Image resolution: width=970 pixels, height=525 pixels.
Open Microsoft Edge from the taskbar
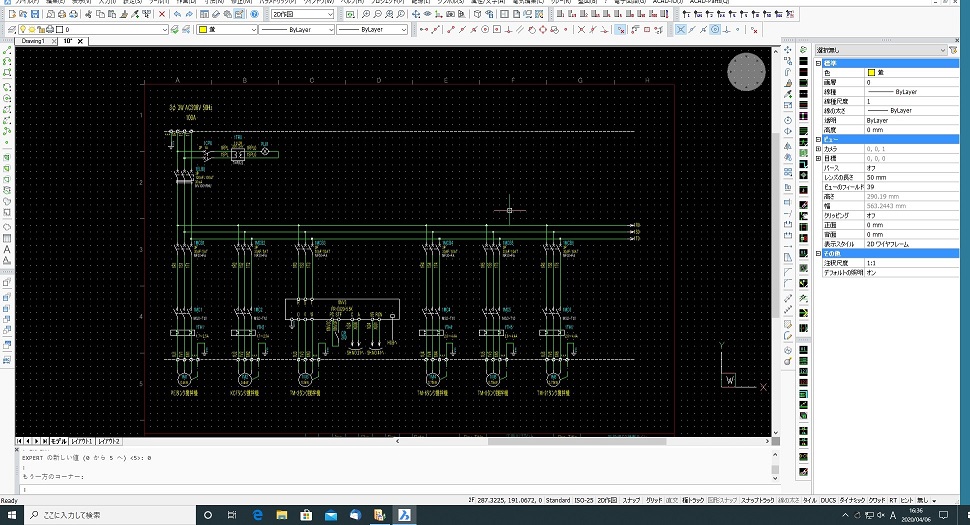pos(258,514)
